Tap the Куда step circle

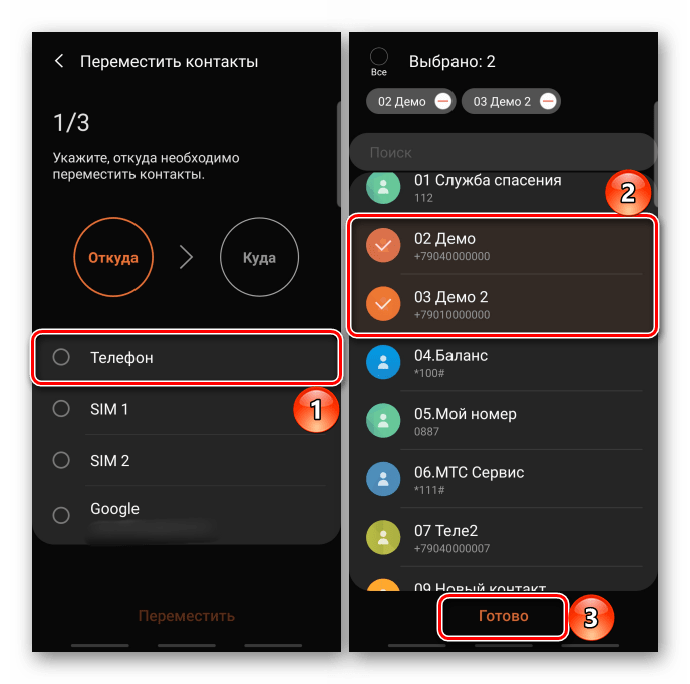pyautogui.click(x=260, y=257)
